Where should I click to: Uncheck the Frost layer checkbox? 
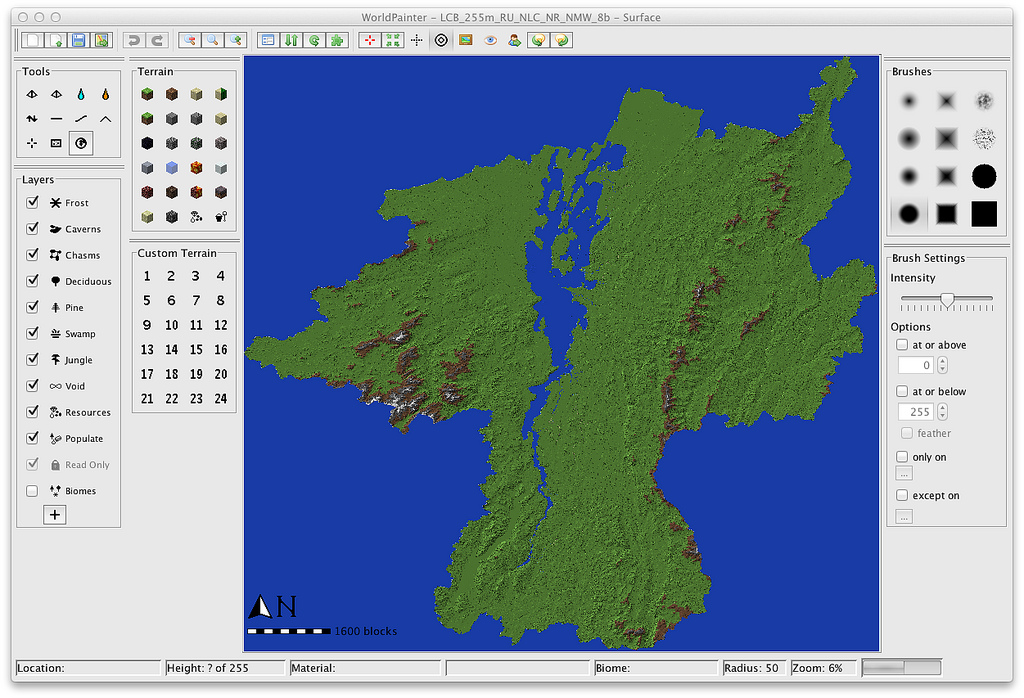[32, 203]
